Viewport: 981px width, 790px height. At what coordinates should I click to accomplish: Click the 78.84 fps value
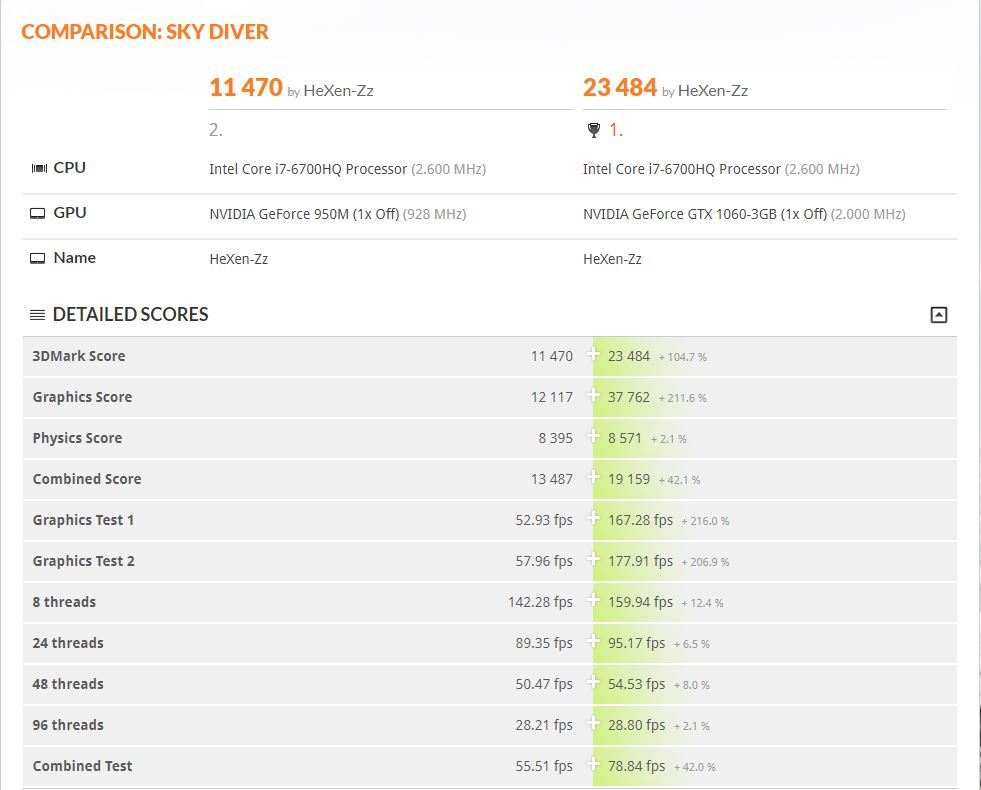pyautogui.click(x=636, y=766)
